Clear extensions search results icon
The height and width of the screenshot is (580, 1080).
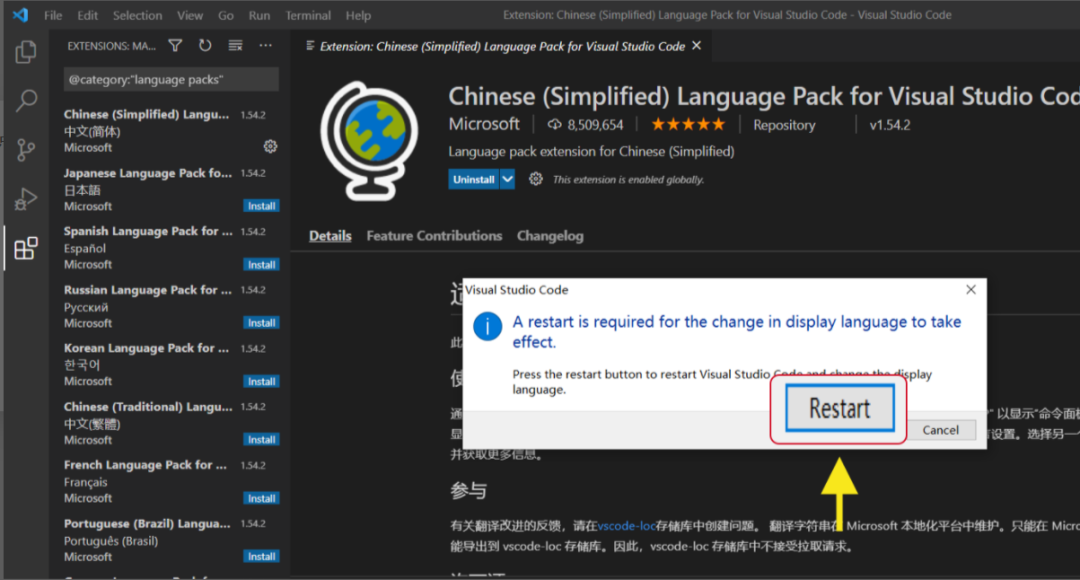(x=236, y=45)
